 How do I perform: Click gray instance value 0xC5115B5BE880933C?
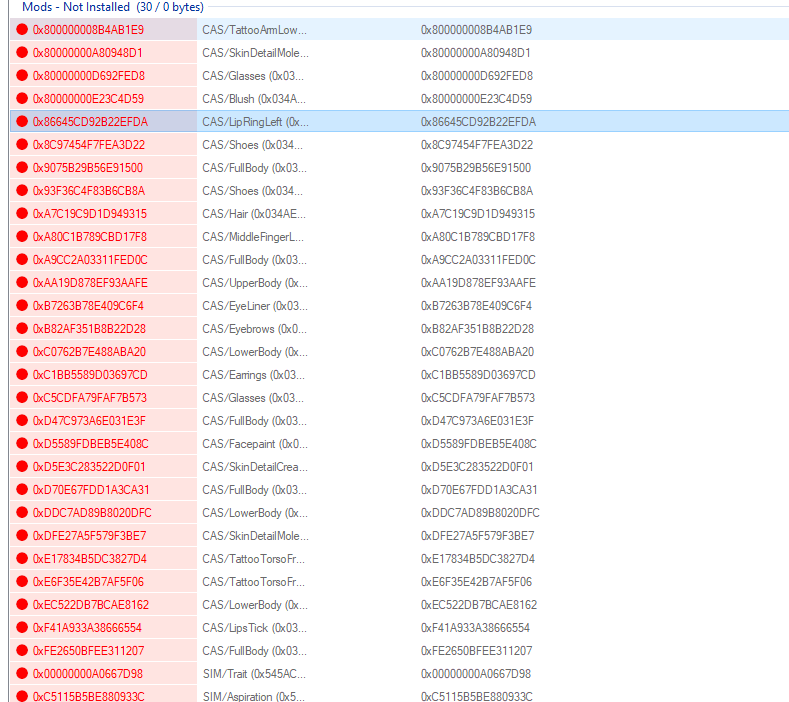tap(477, 696)
